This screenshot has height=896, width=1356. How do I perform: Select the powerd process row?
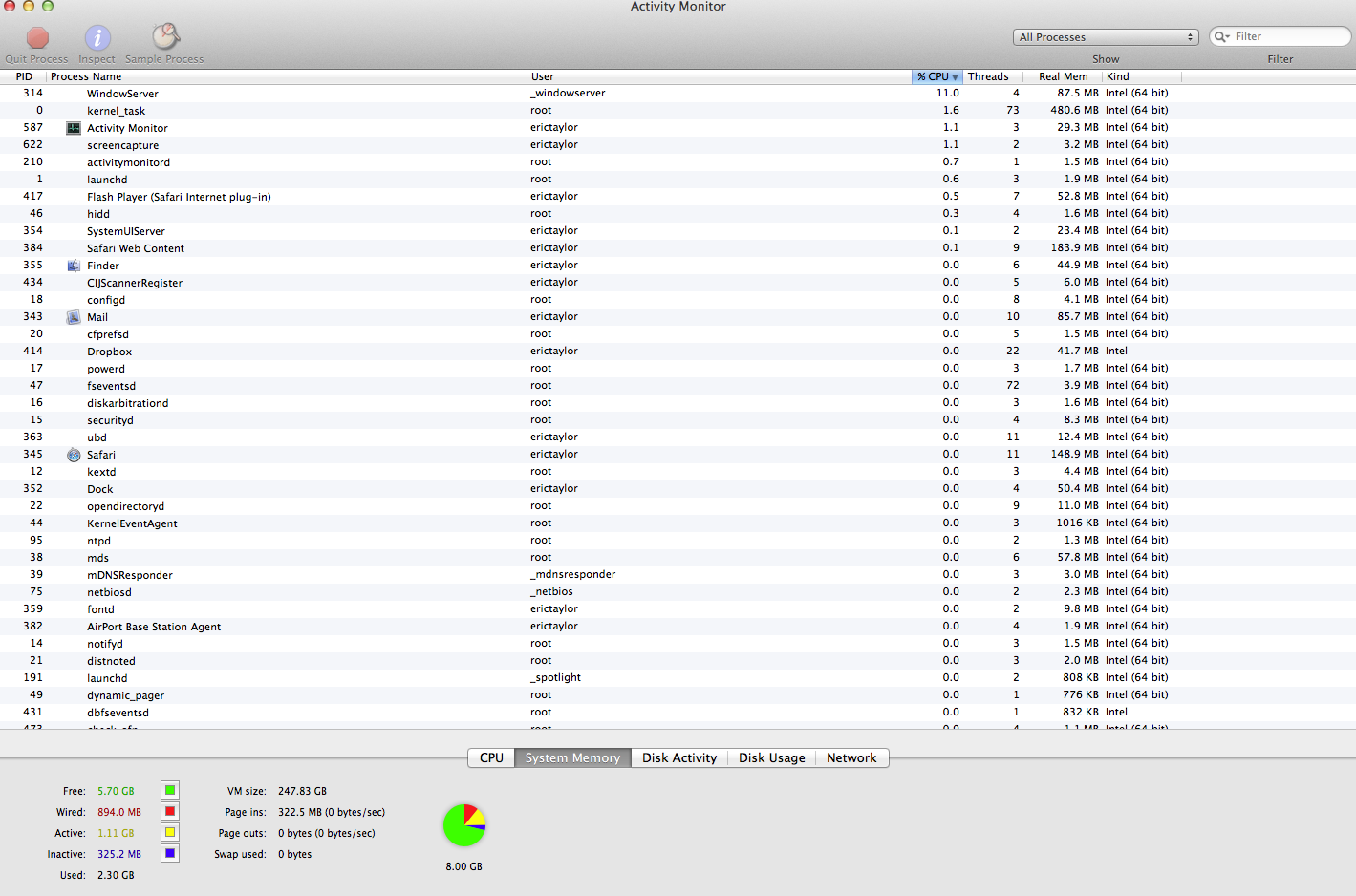click(x=678, y=369)
